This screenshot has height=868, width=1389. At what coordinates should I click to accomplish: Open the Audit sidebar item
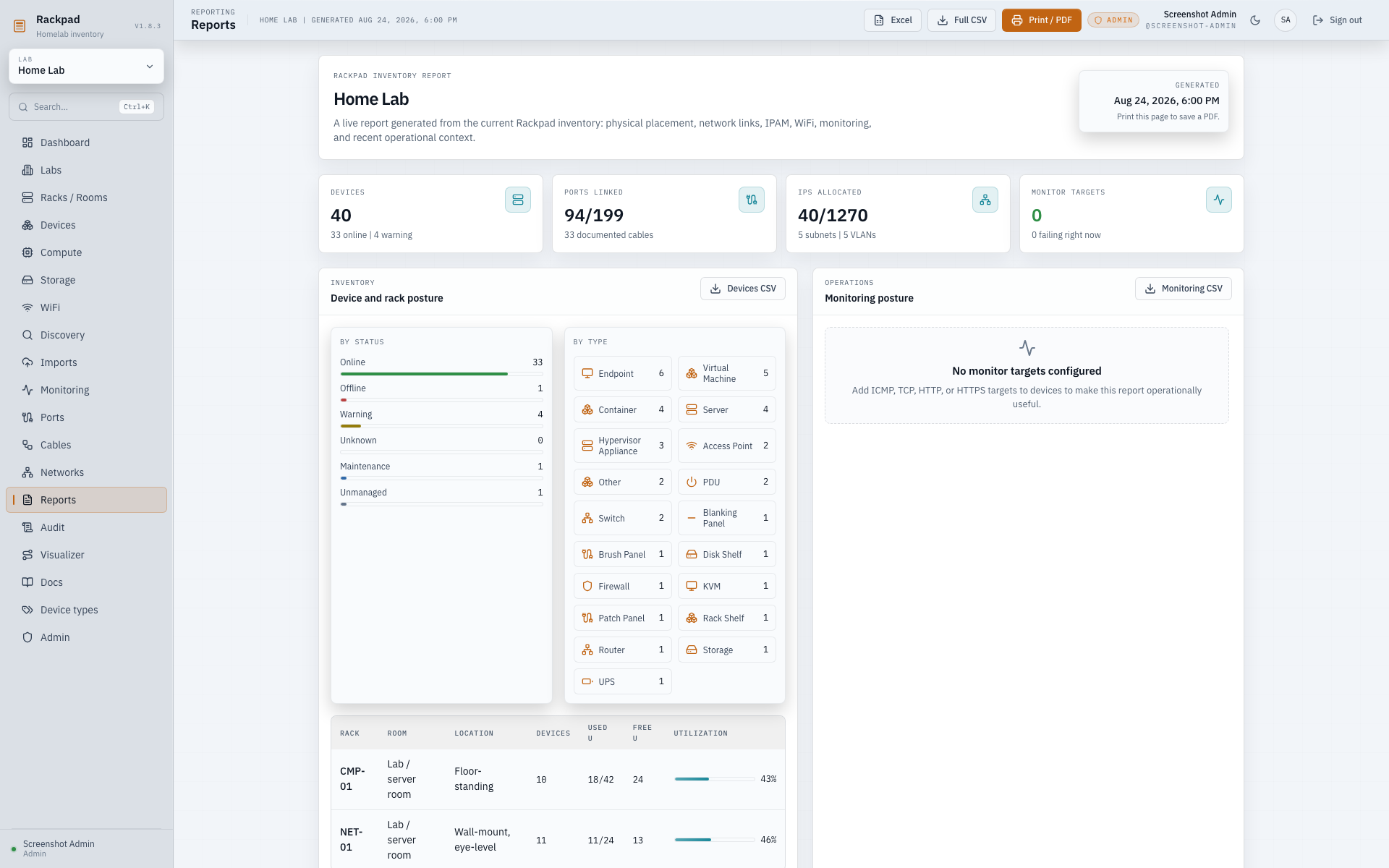(x=86, y=527)
